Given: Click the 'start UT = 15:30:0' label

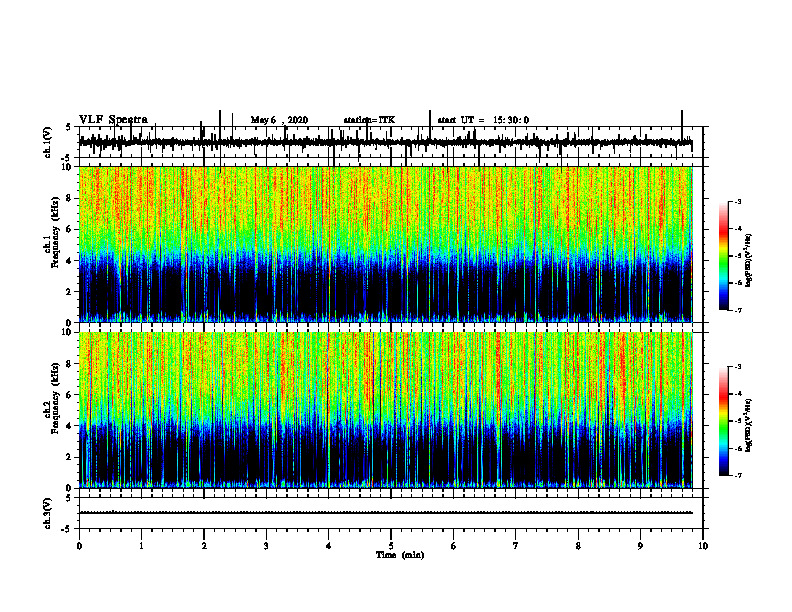Looking at the screenshot, I should tap(483, 120).
